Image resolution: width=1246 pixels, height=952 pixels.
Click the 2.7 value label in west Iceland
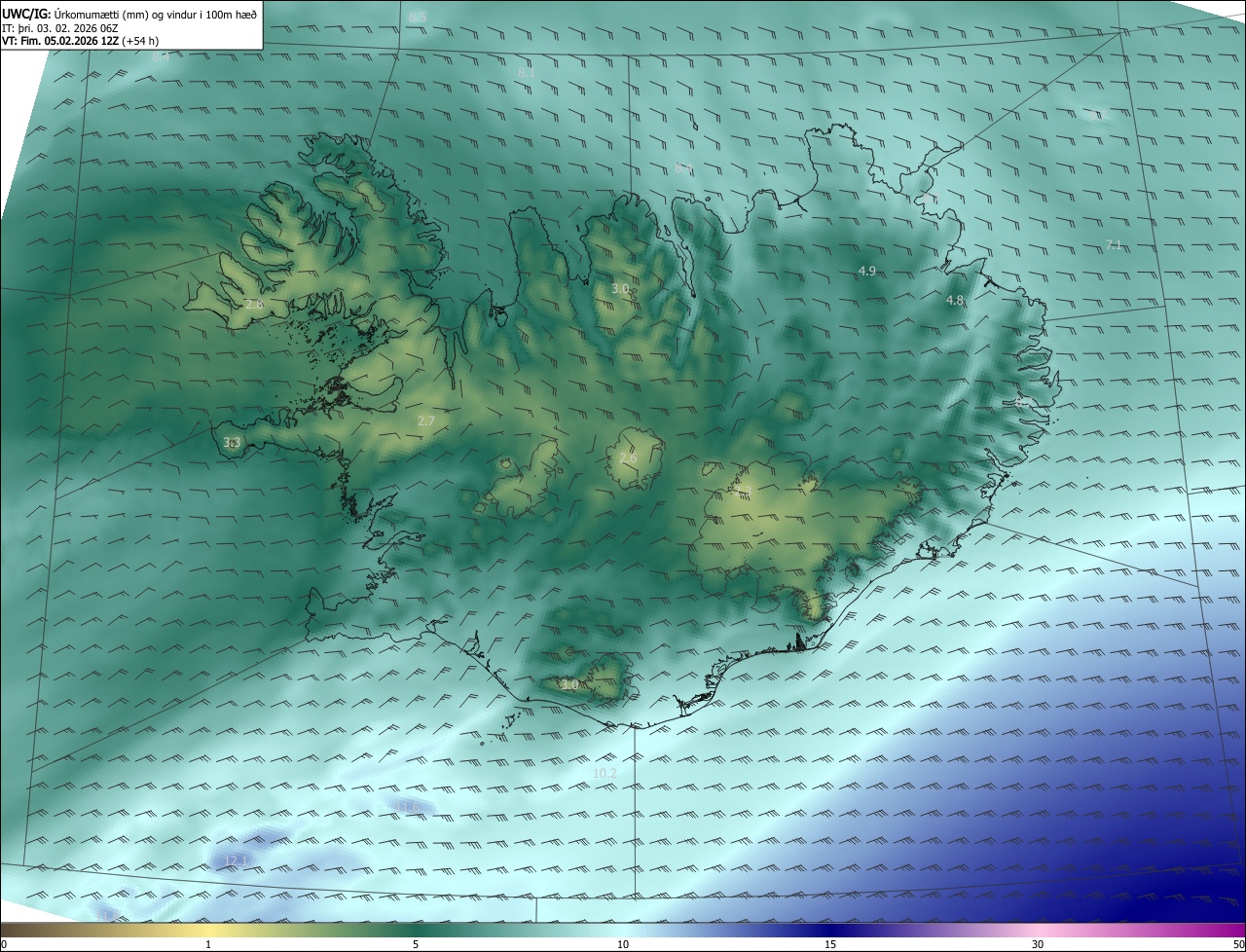point(425,421)
